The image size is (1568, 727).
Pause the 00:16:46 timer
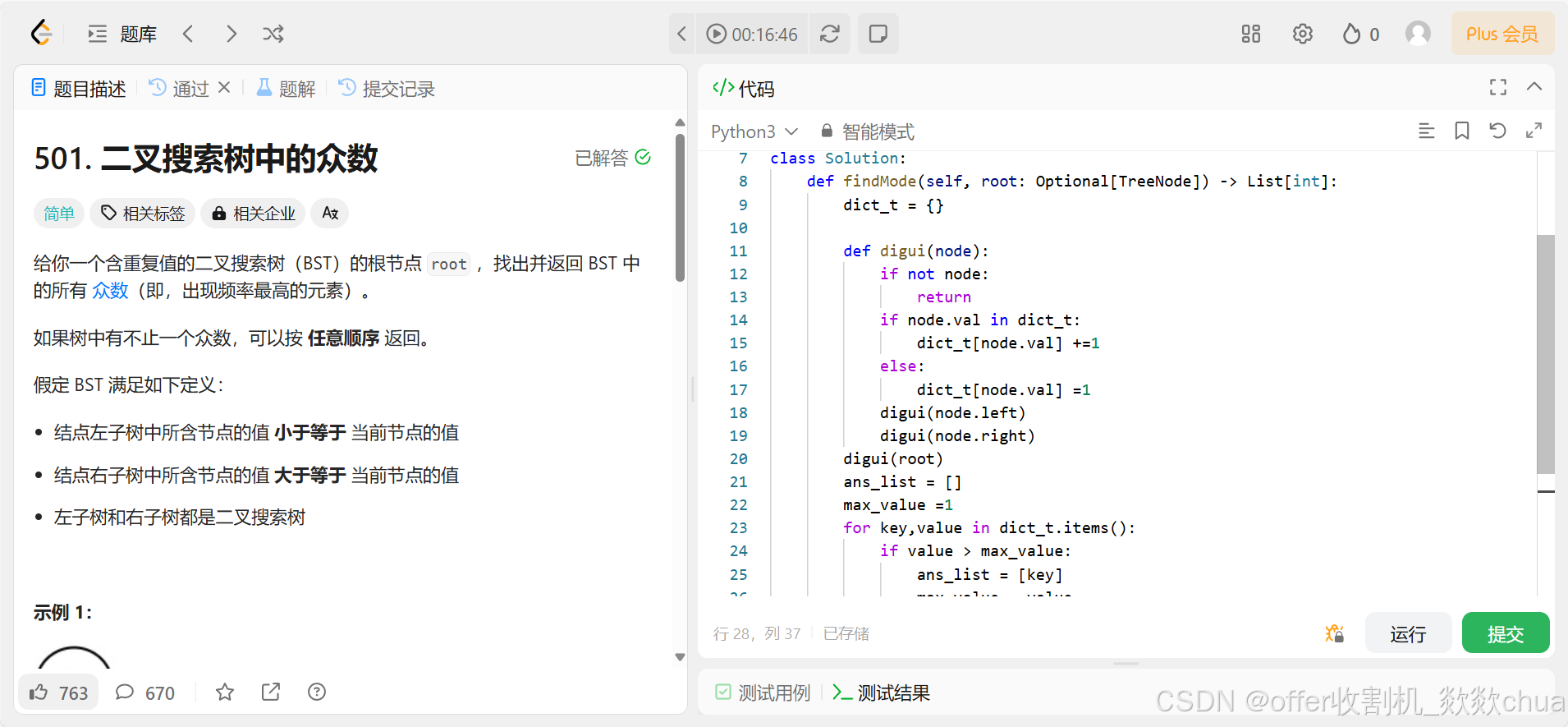tap(752, 34)
